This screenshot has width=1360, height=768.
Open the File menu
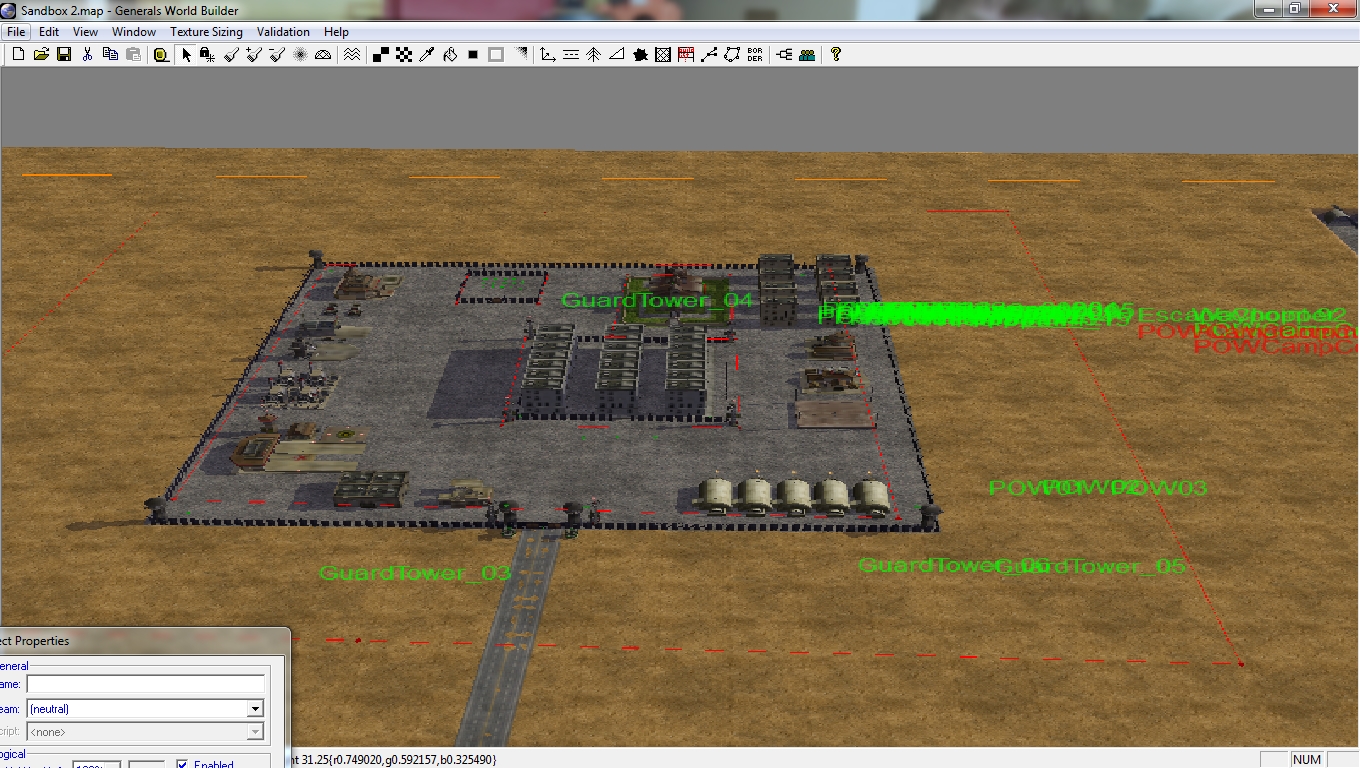coord(16,32)
